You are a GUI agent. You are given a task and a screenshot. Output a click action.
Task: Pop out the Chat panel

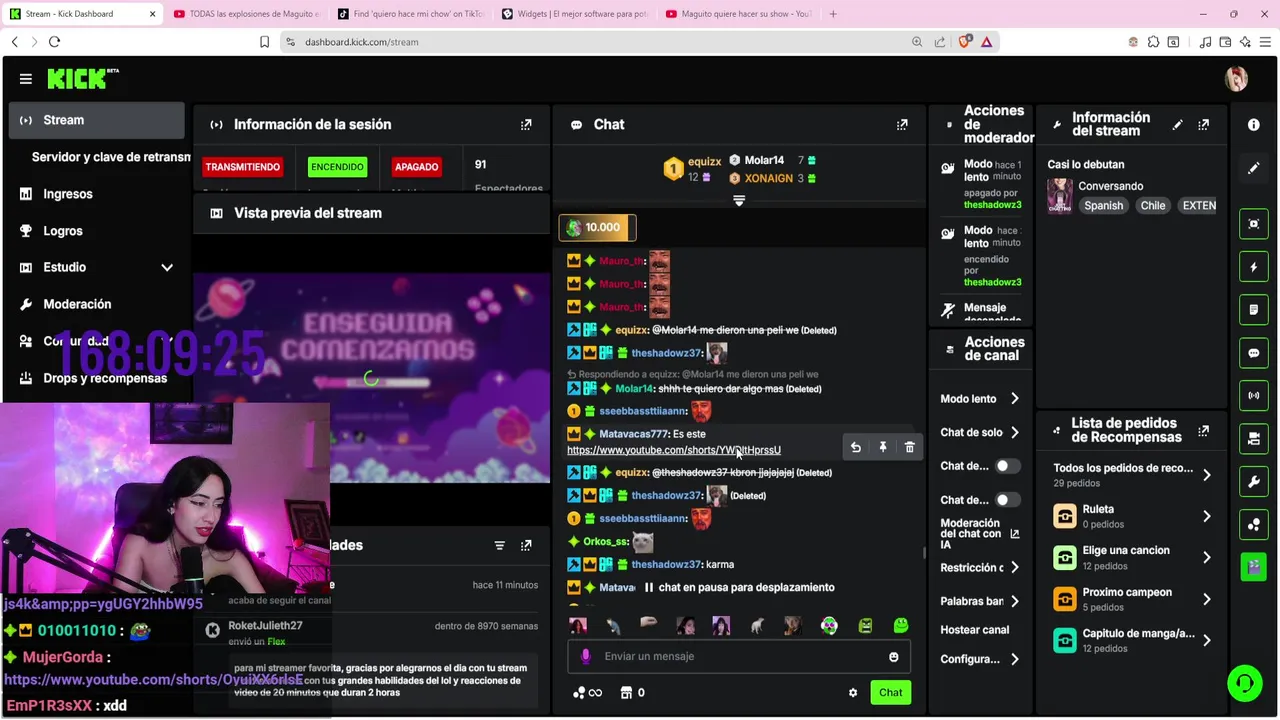point(902,125)
